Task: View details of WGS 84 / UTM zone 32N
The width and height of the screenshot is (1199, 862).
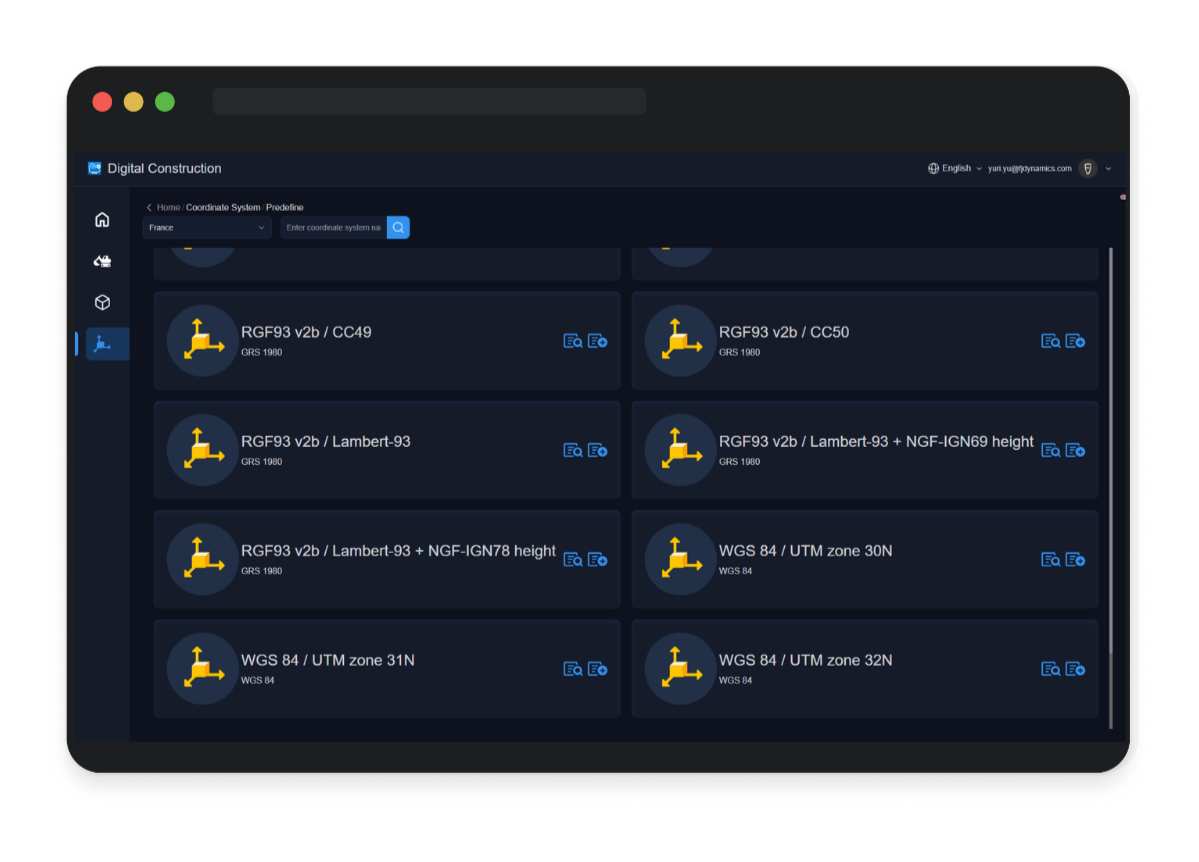Action: 1050,669
